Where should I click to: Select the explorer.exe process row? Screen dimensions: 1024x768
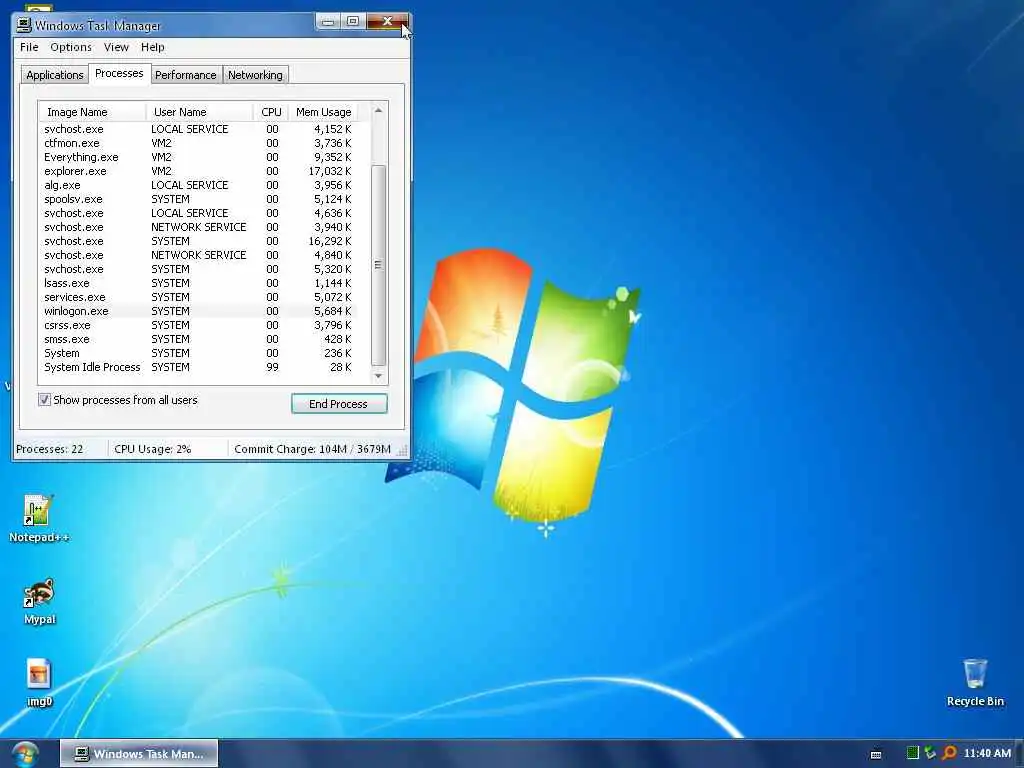click(198, 171)
